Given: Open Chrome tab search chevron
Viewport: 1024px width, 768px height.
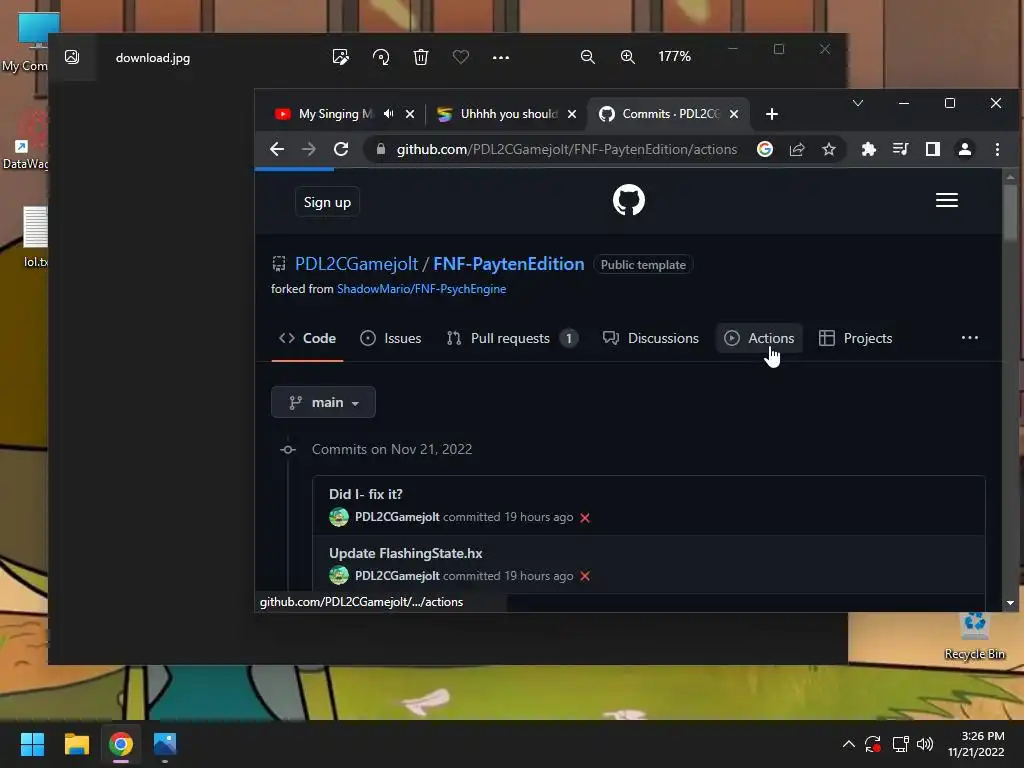Looking at the screenshot, I should click(x=858, y=103).
